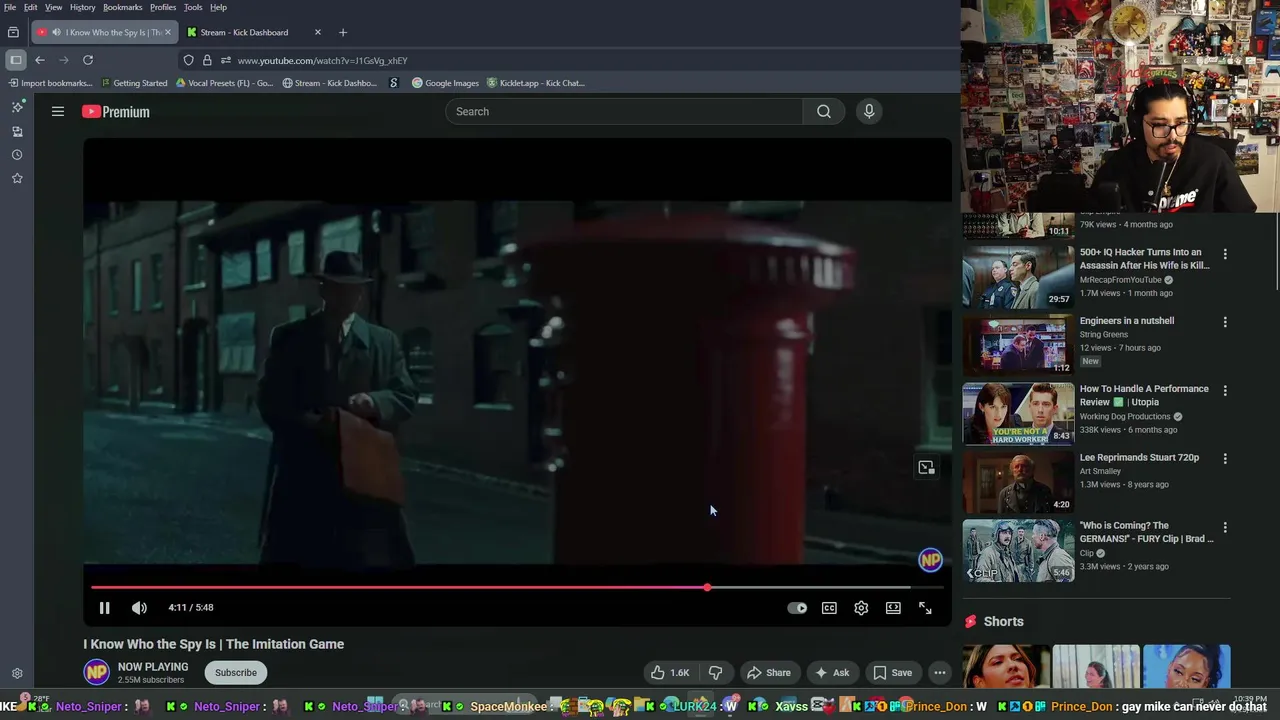Open Engineers in a nutshell thumbnail
The image size is (1280, 720).
[1018, 345]
